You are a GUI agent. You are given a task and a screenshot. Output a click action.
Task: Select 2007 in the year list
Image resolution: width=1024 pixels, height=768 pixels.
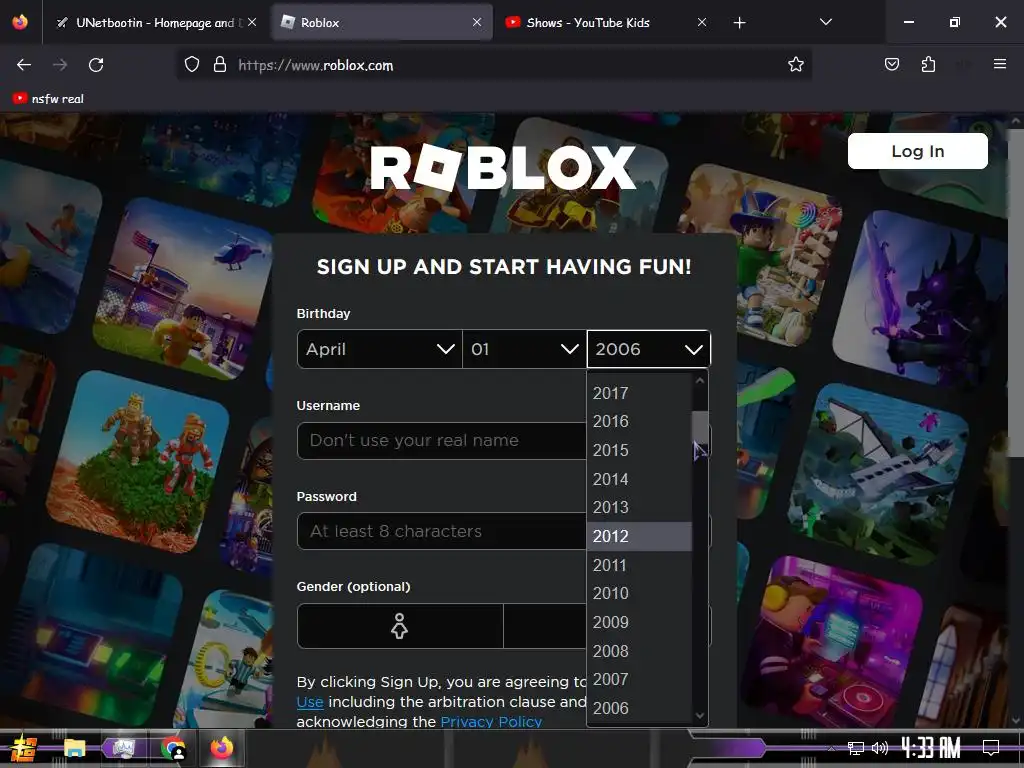point(639,679)
